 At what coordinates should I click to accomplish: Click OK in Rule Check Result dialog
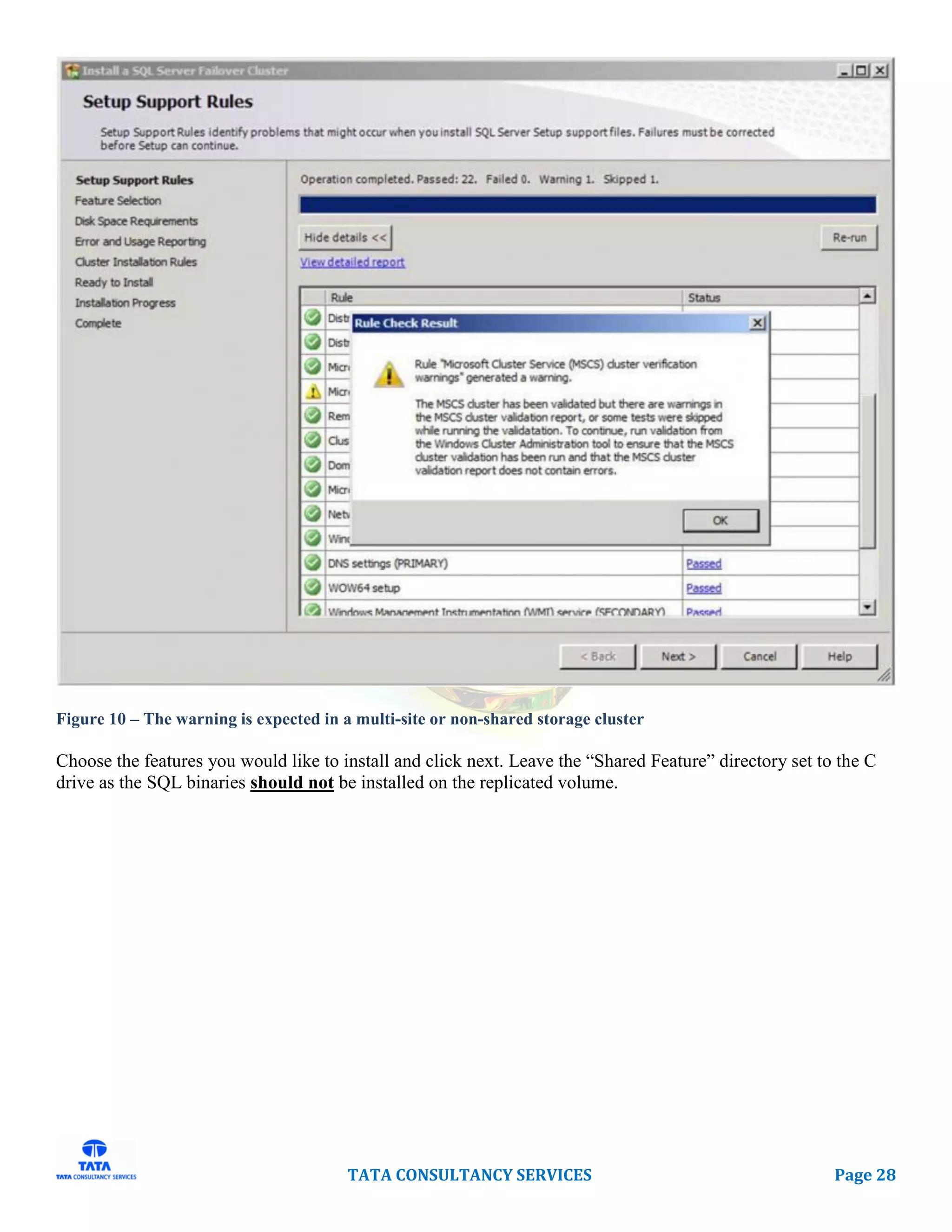[x=720, y=520]
